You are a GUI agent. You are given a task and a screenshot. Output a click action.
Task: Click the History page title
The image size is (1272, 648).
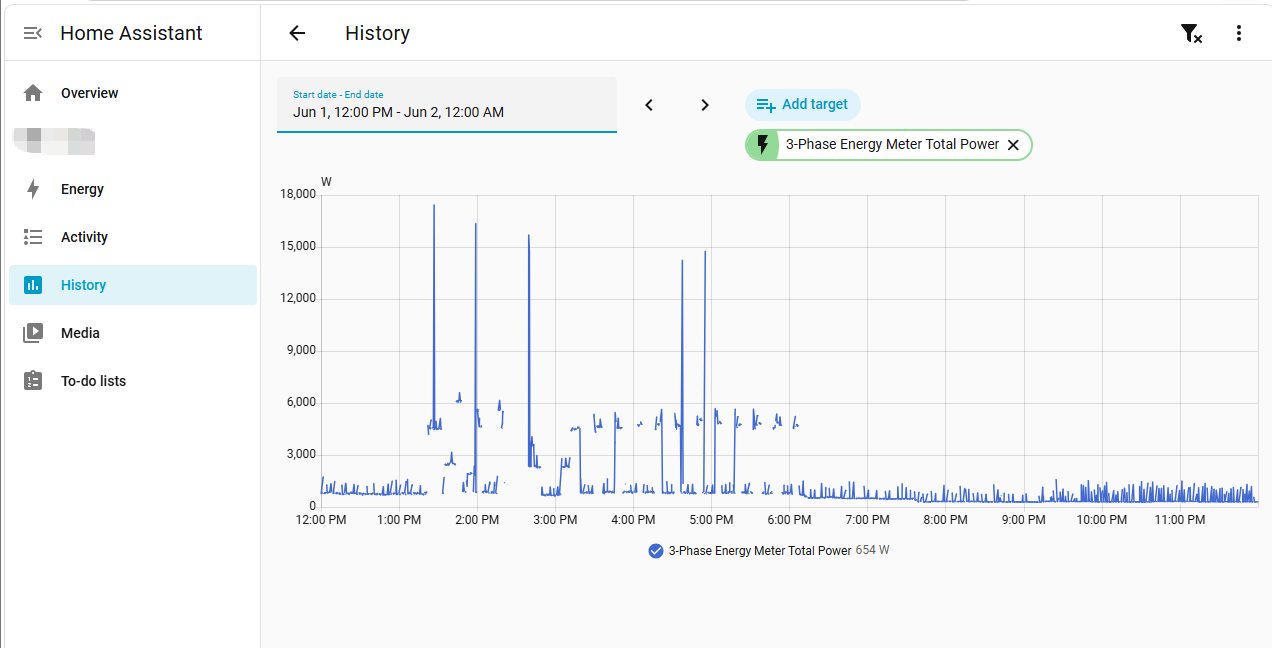(377, 33)
